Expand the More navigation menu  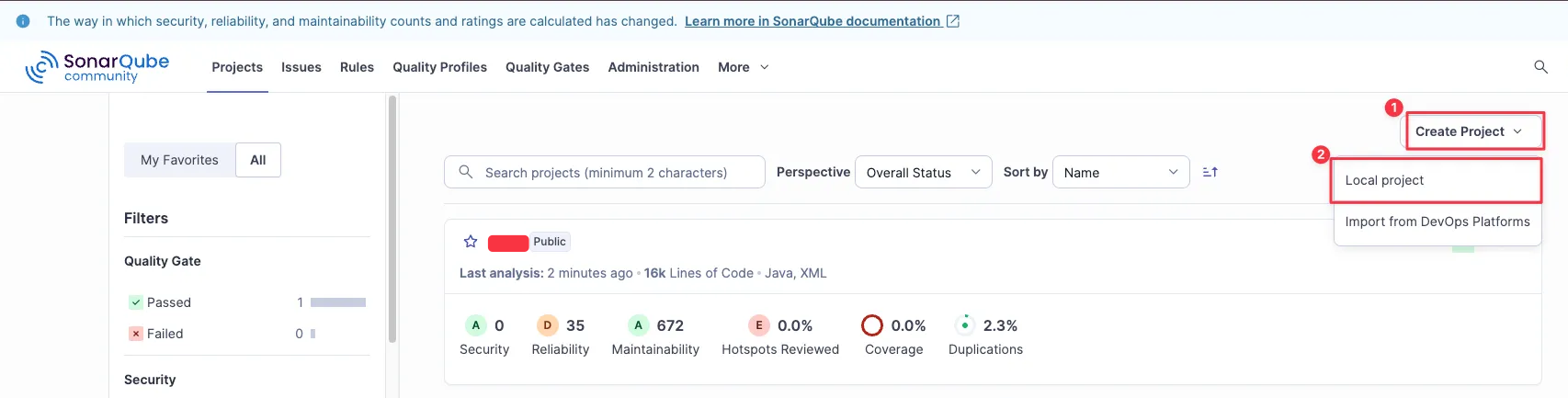click(743, 67)
